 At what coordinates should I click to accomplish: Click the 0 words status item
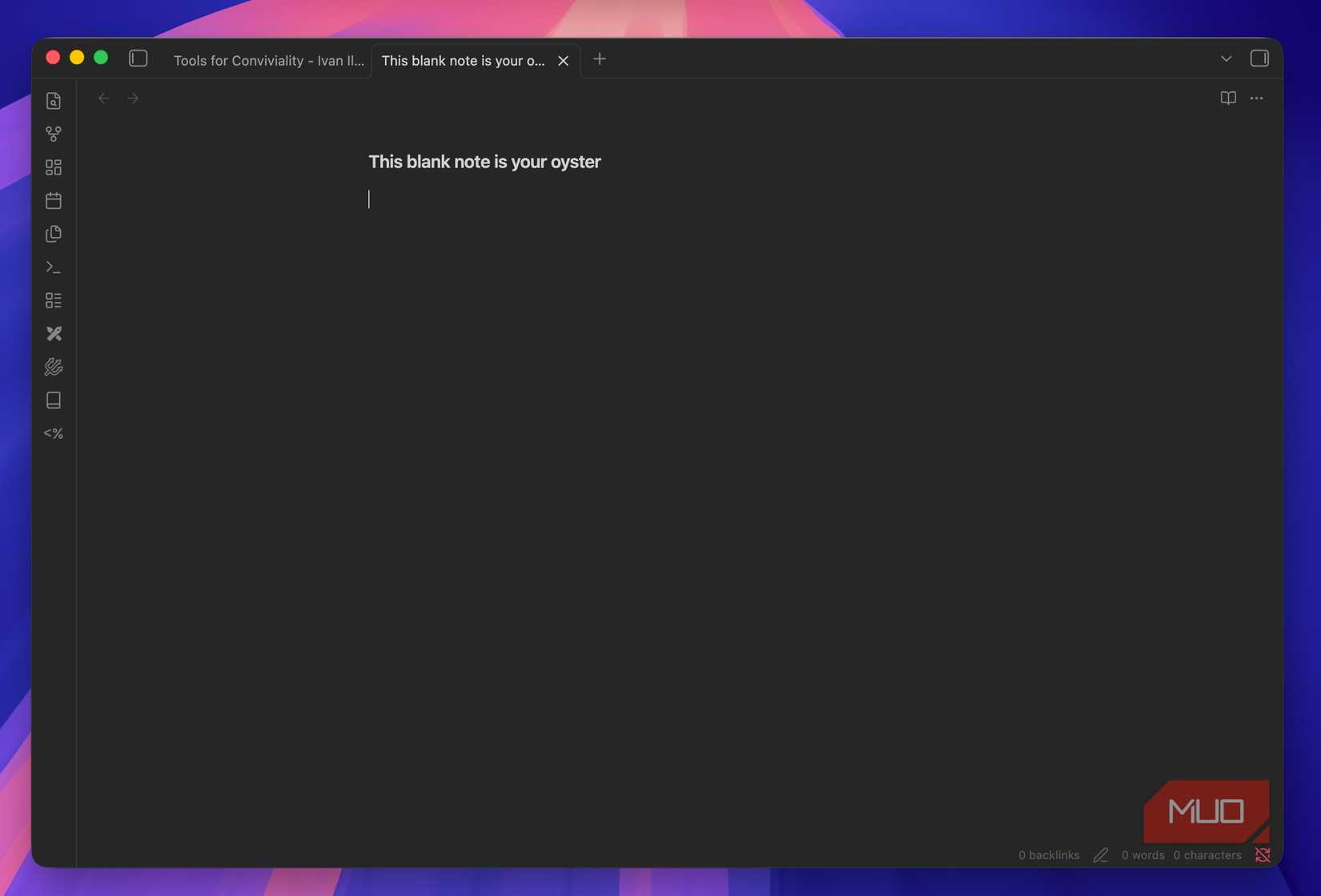pyautogui.click(x=1142, y=854)
